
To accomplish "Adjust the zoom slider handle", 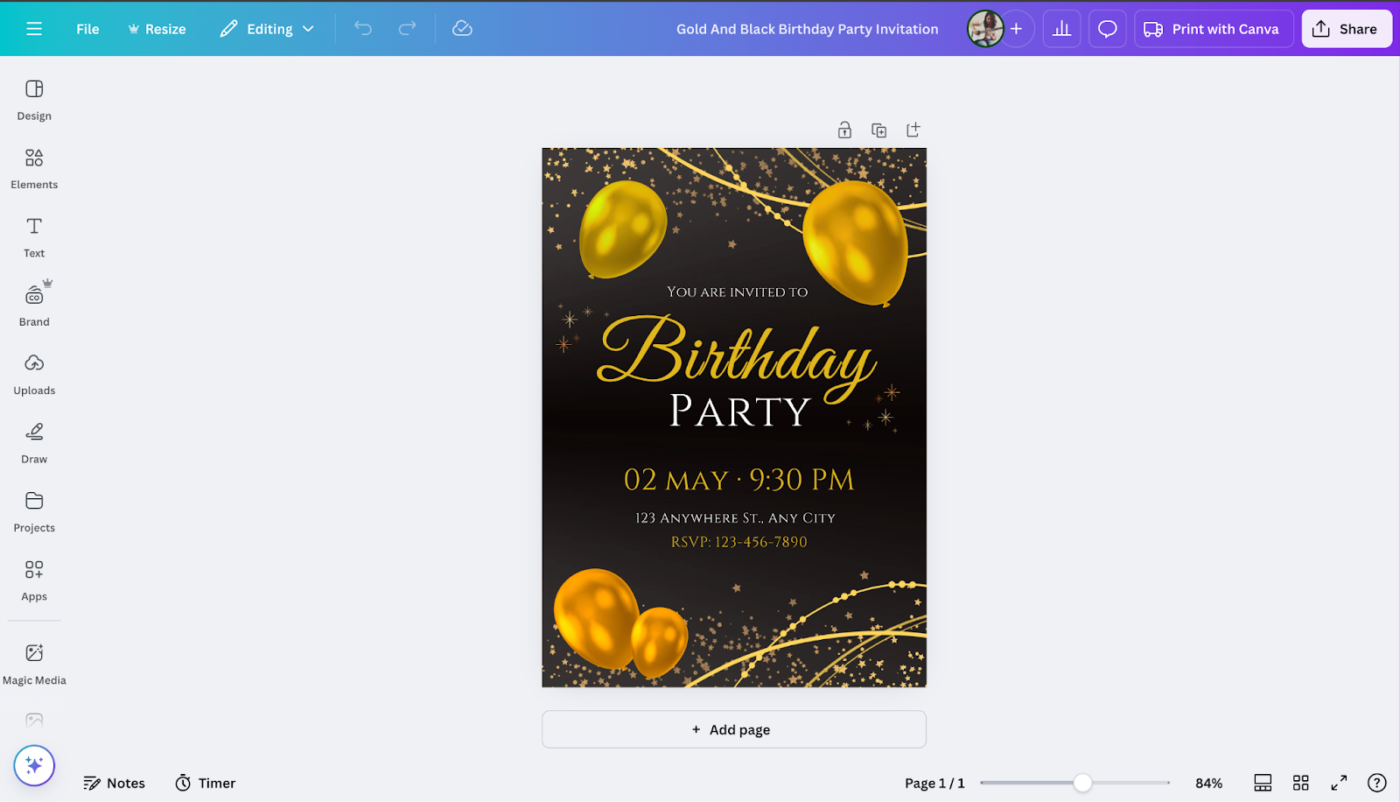I will (x=1082, y=783).
